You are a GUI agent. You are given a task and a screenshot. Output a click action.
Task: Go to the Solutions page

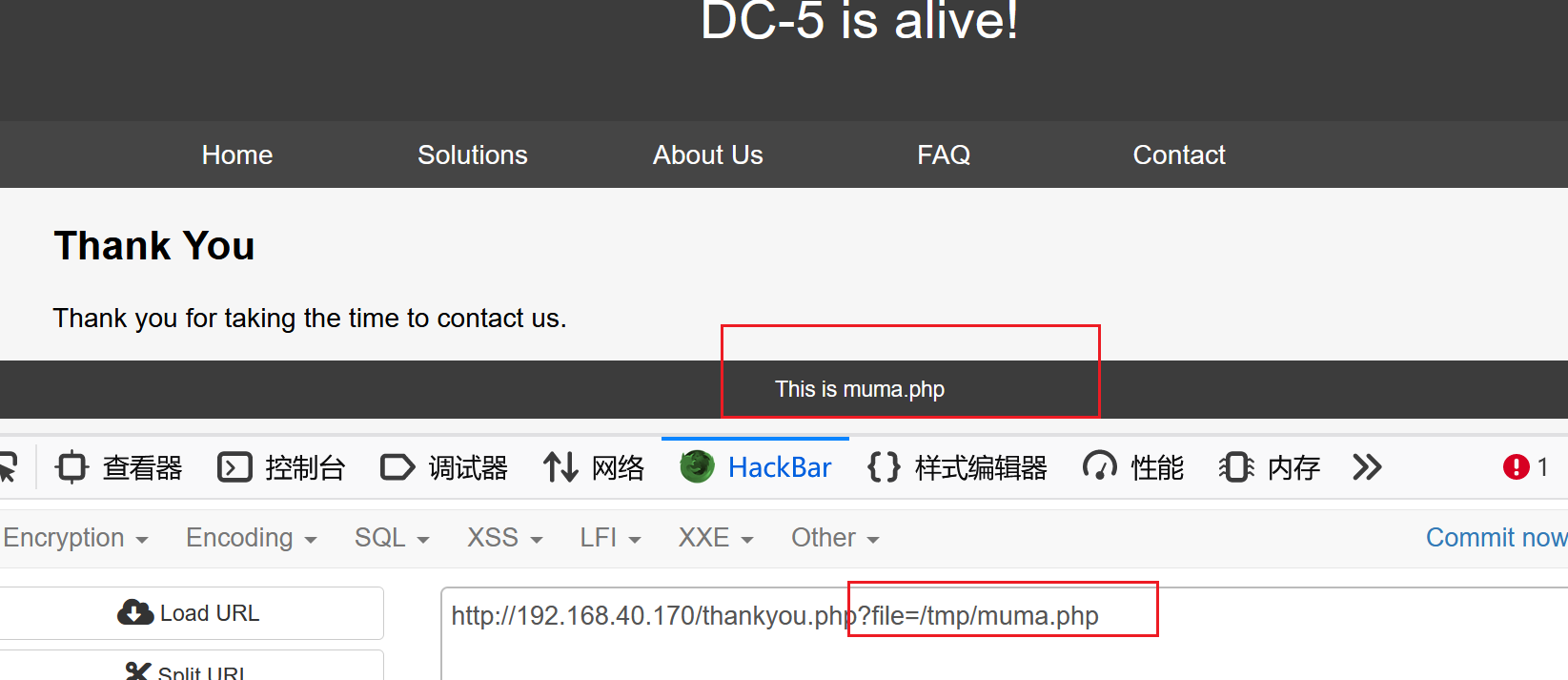tap(473, 155)
